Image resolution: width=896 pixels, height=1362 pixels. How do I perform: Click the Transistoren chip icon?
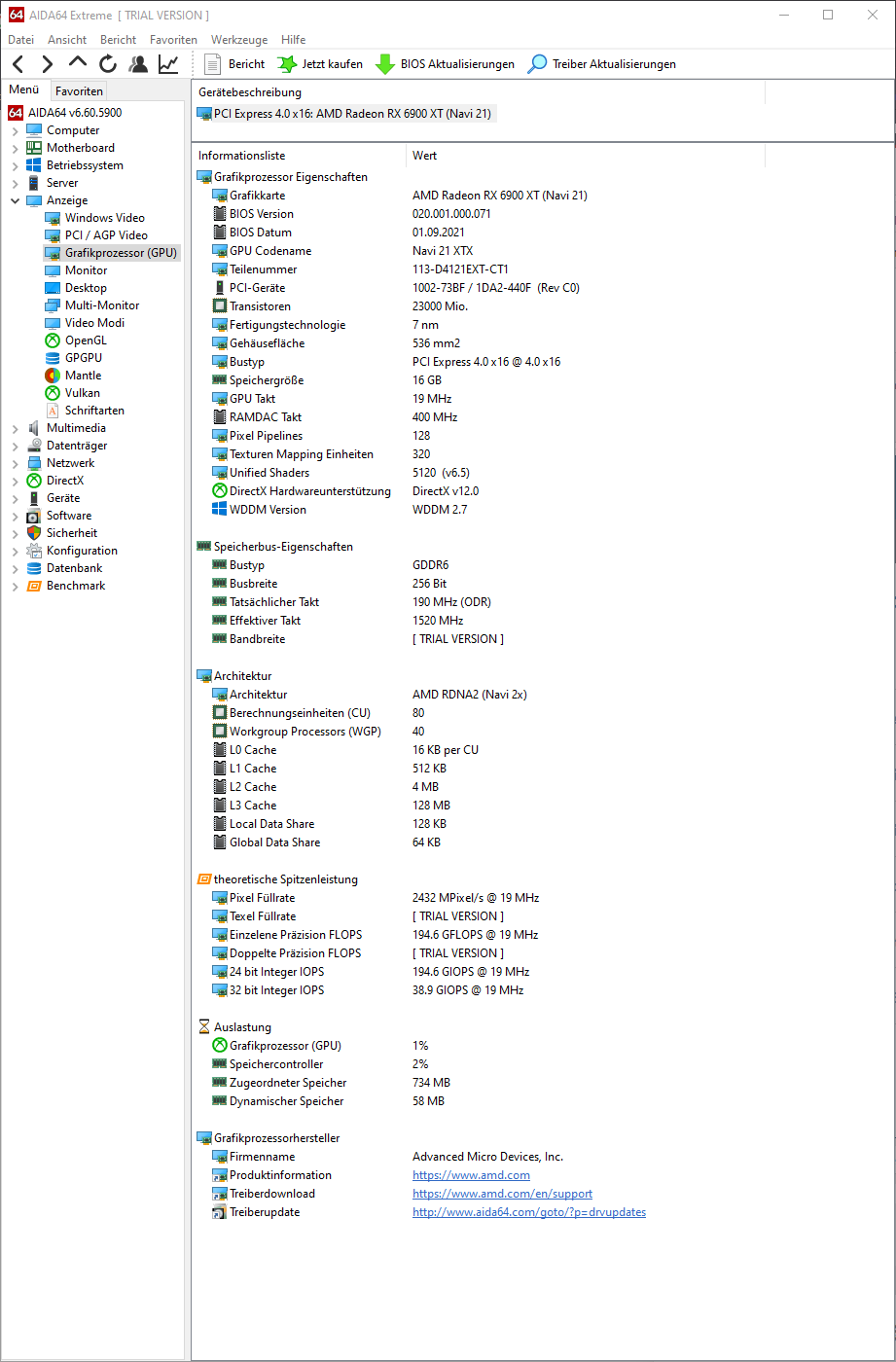tap(220, 306)
